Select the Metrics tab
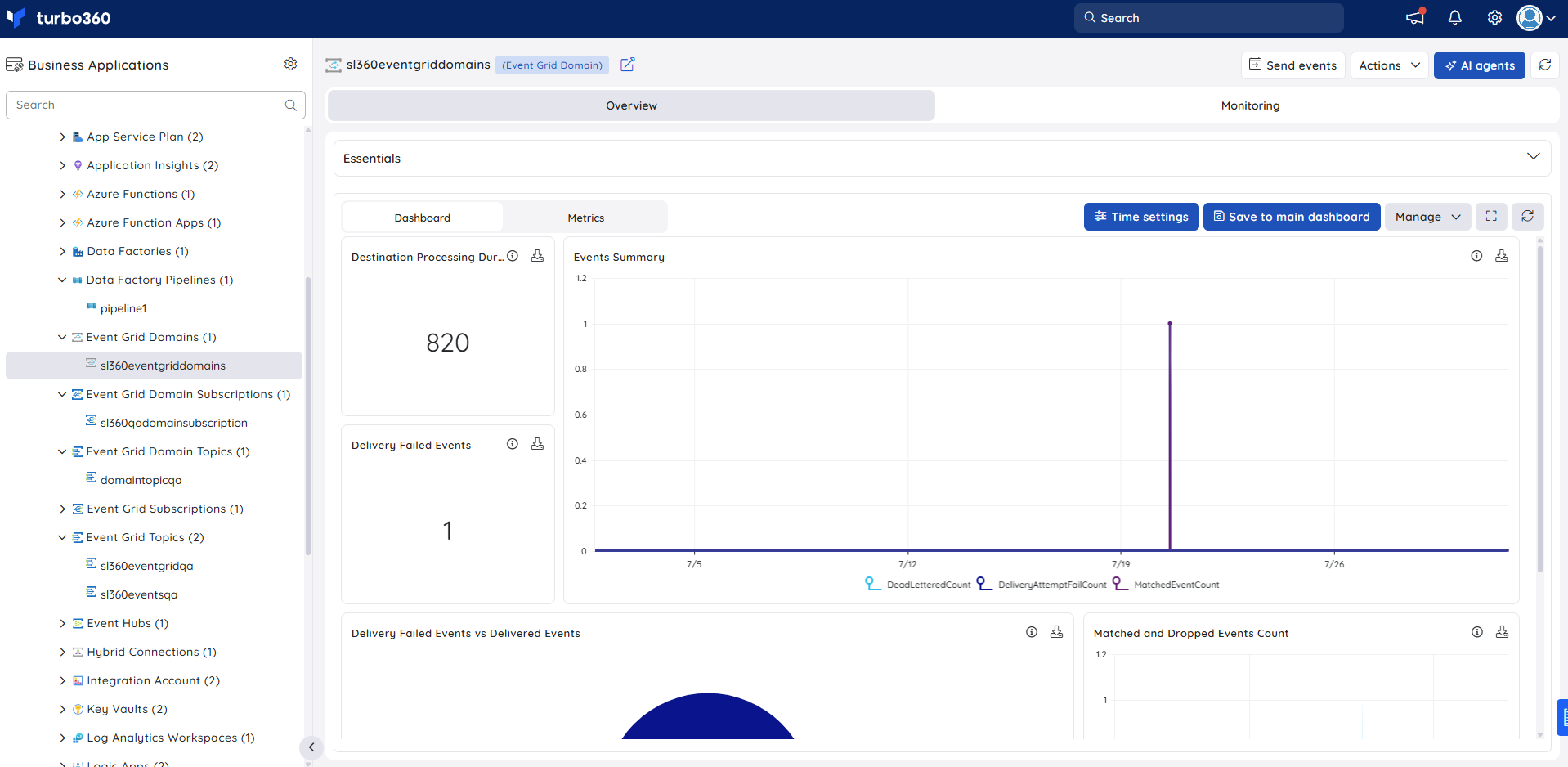This screenshot has width=1568, height=767. [585, 218]
